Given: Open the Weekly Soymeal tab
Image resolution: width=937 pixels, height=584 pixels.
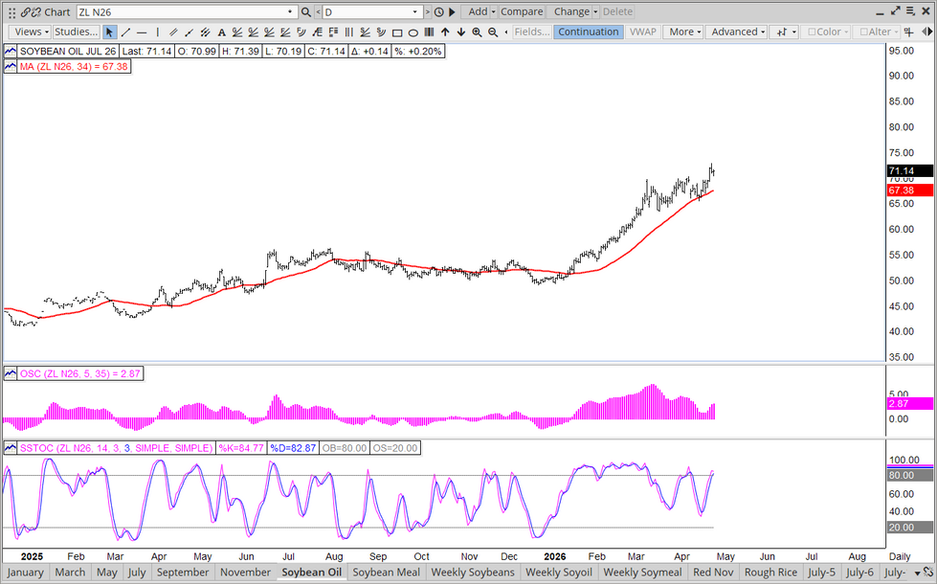Looking at the screenshot, I should click(642, 573).
